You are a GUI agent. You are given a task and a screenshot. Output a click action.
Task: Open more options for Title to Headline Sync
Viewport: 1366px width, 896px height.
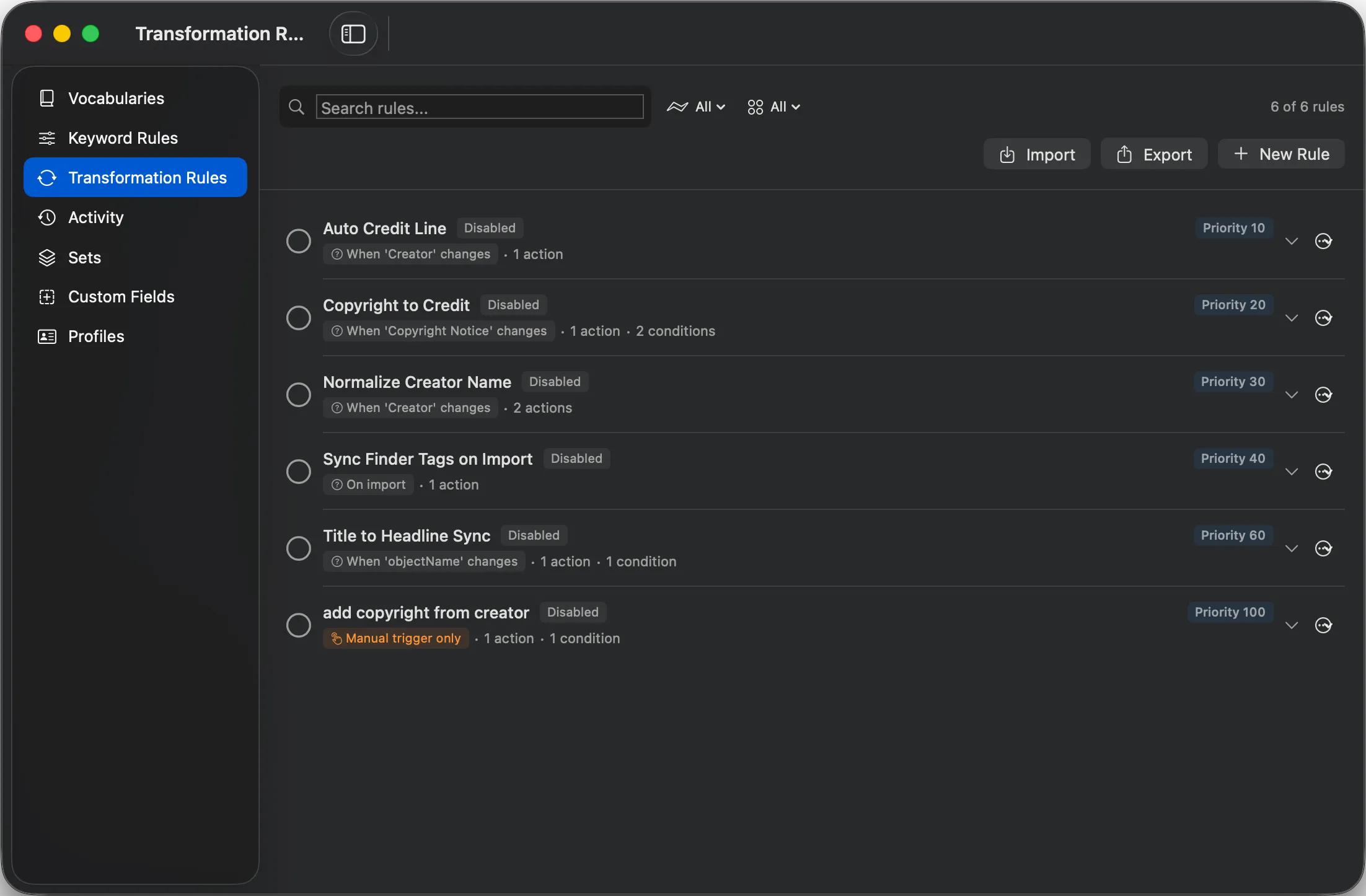[x=1323, y=548]
